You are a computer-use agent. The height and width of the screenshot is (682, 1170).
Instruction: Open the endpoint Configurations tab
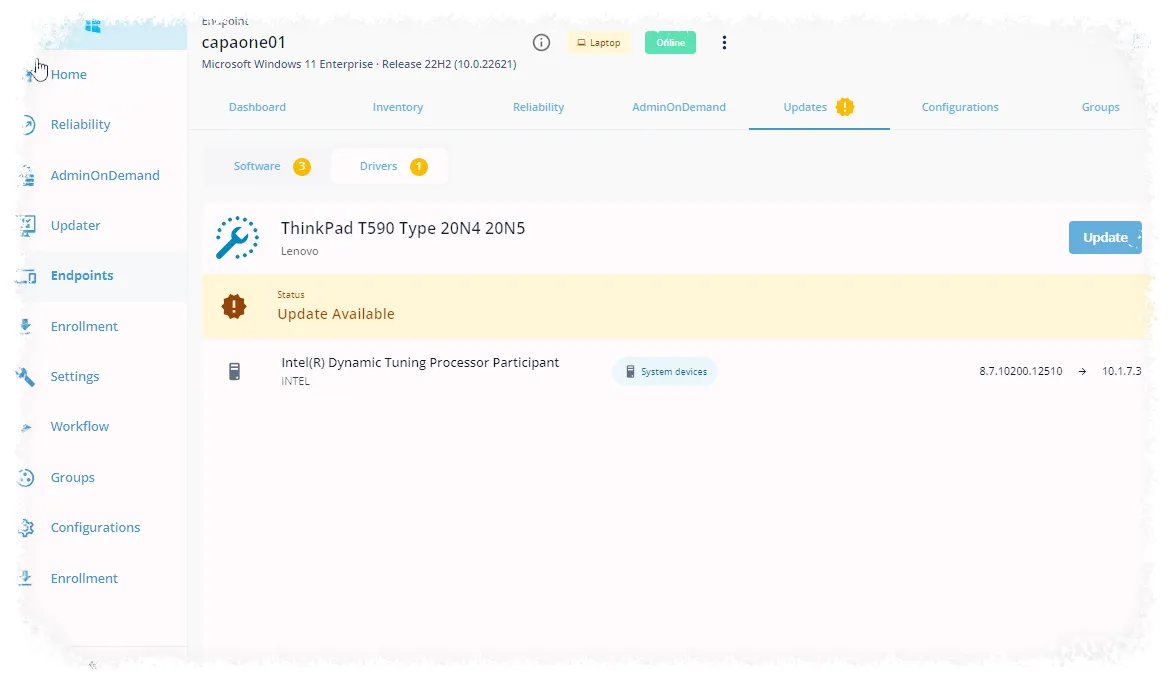point(960,107)
